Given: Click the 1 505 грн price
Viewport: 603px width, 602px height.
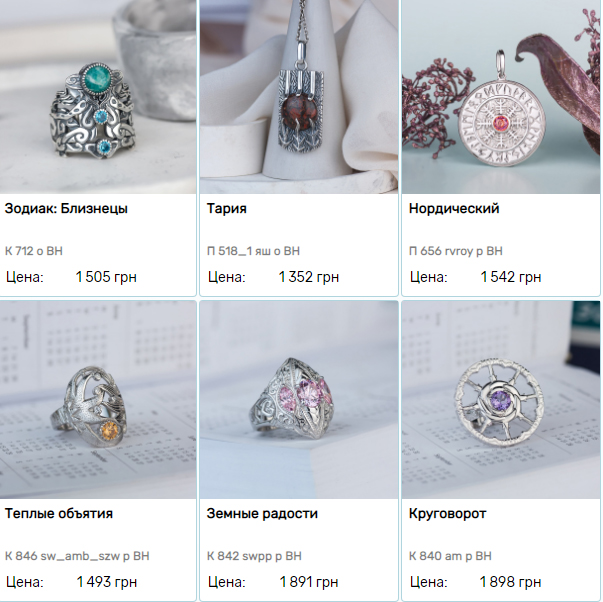Looking at the screenshot, I should pos(106,277).
